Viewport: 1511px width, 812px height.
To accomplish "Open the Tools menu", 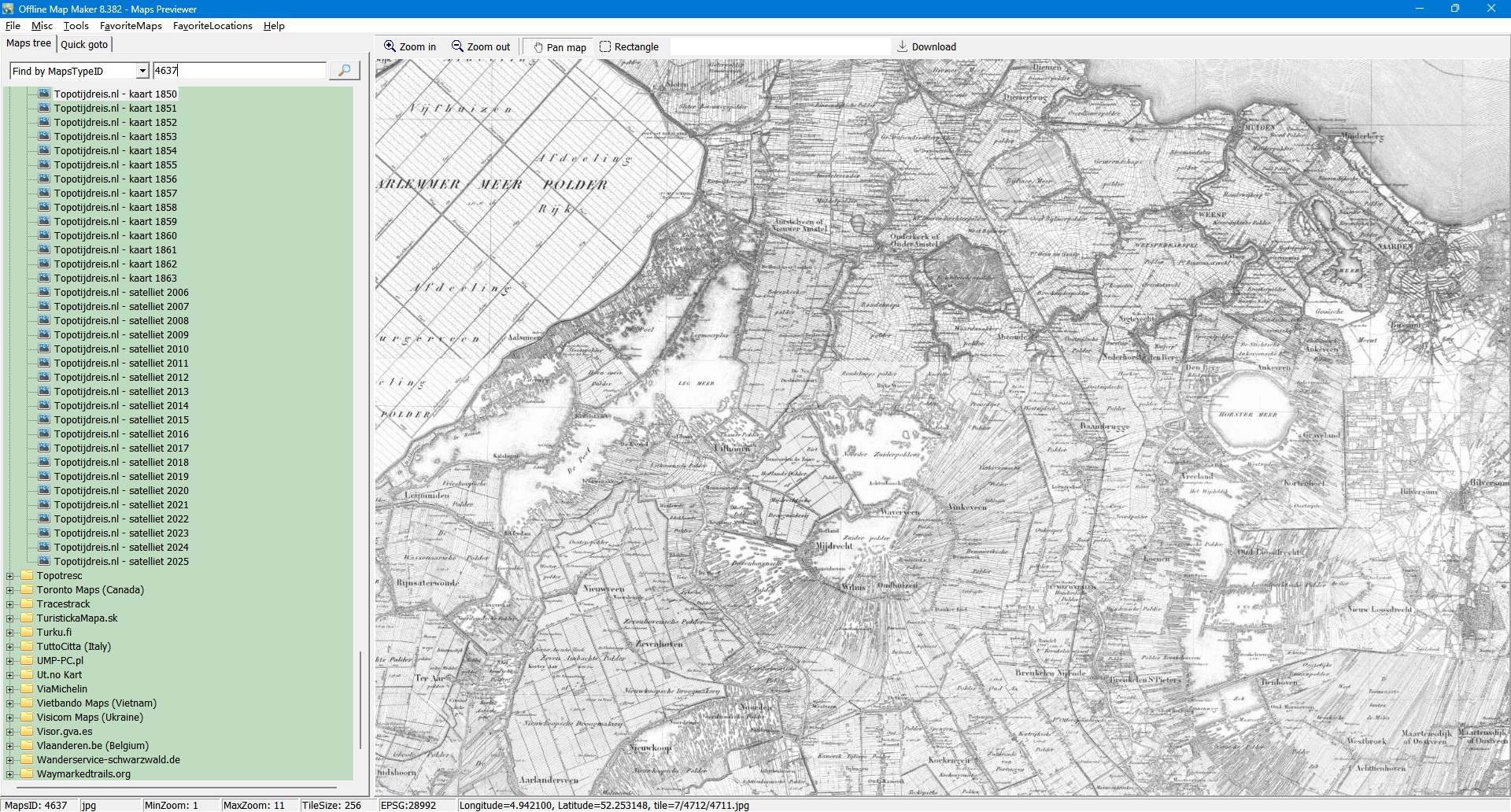I will point(76,26).
